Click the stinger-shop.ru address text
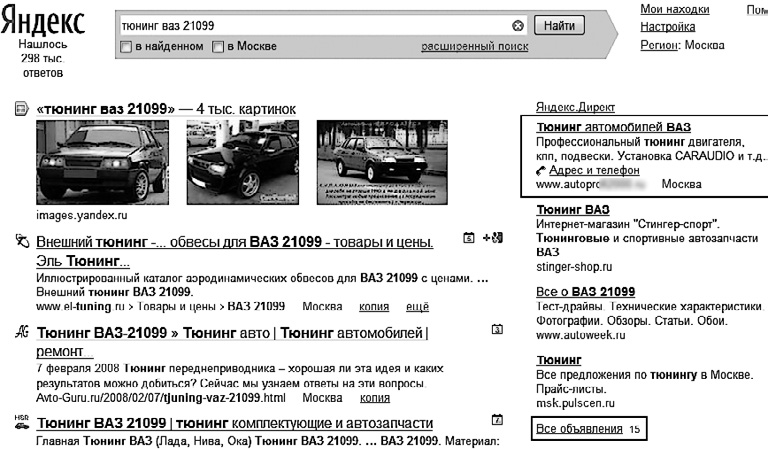 (574, 267)
